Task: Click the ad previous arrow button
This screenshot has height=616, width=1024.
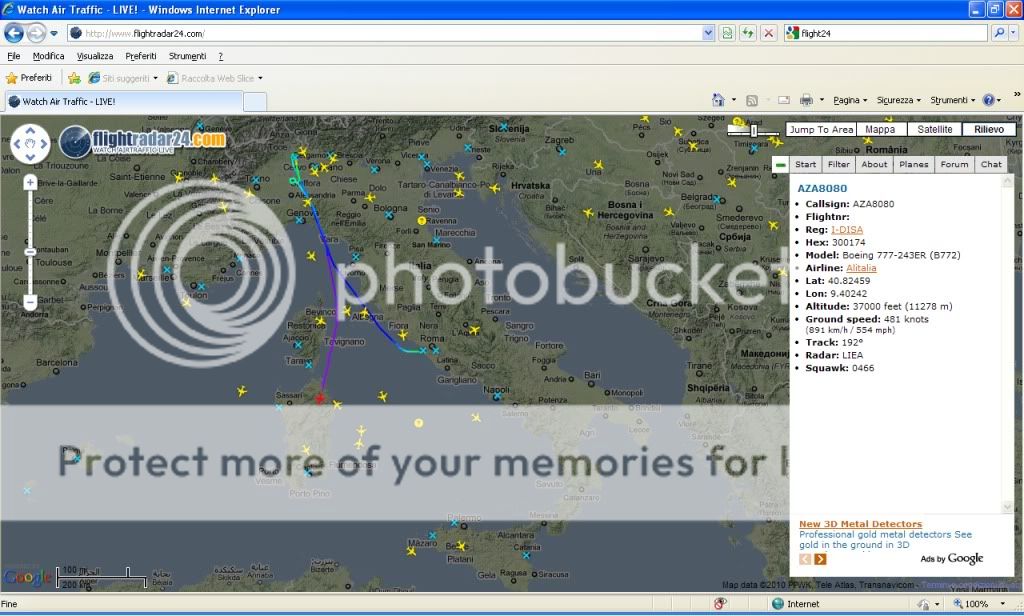Action: click(805, 559)
